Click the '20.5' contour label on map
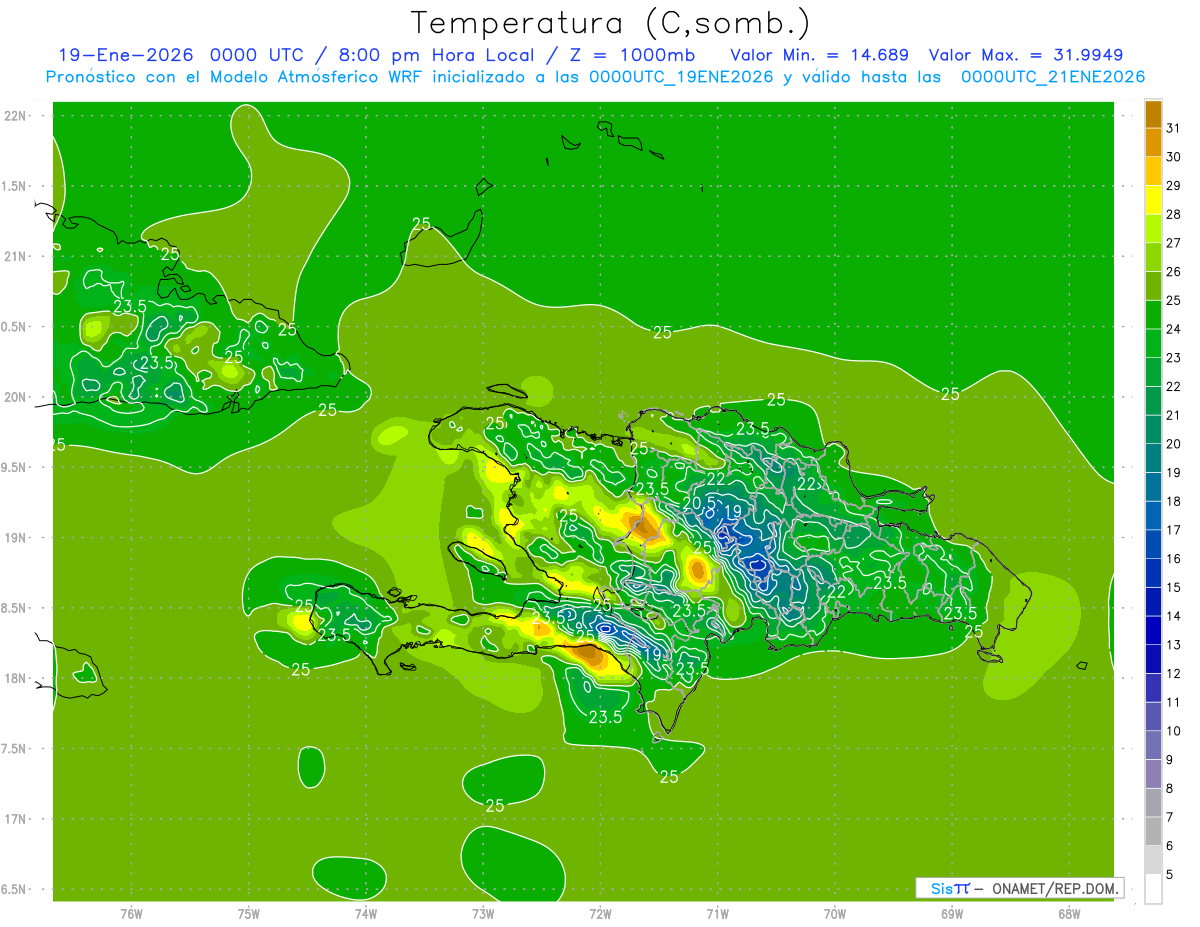Viewport: 1200px width, 927px height. click(x=700, y=502)
